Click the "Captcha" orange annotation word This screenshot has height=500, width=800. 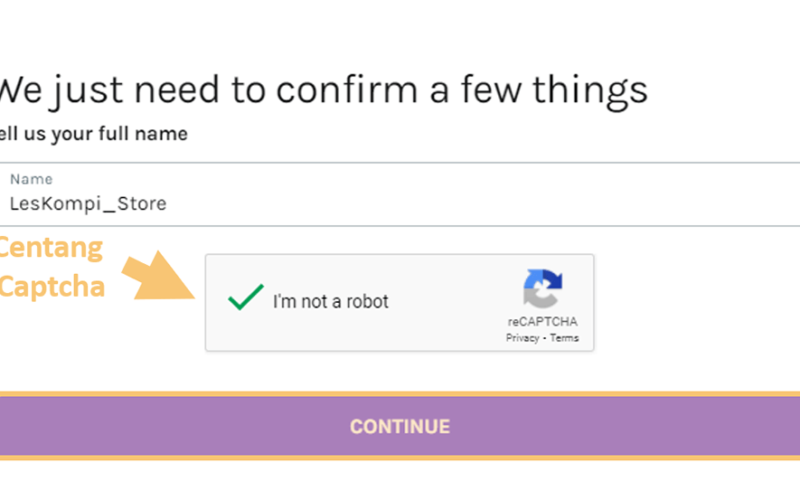(52, 286)
